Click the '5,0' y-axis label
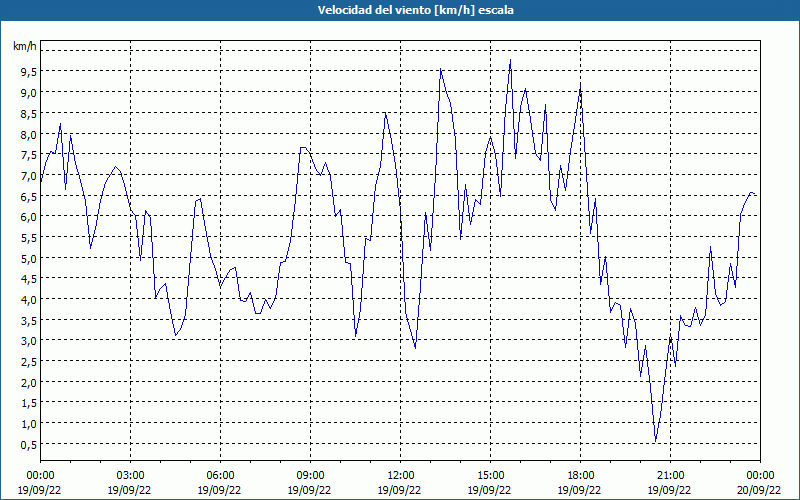This screenshot has width=800, height=500. (28, 259)
